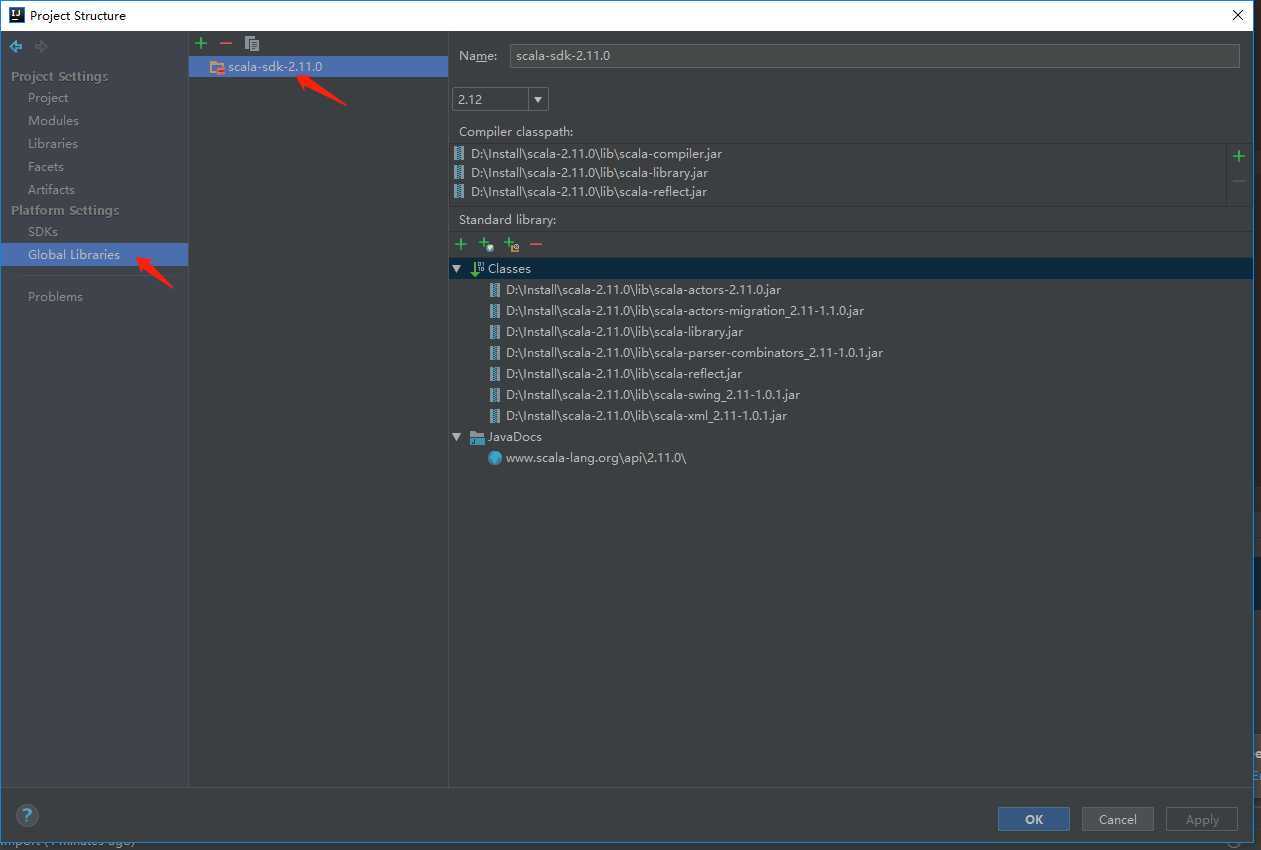This screenshot has width=1261, height=850.
Task: Copy the selected library
Action: (x=252, y=43)
